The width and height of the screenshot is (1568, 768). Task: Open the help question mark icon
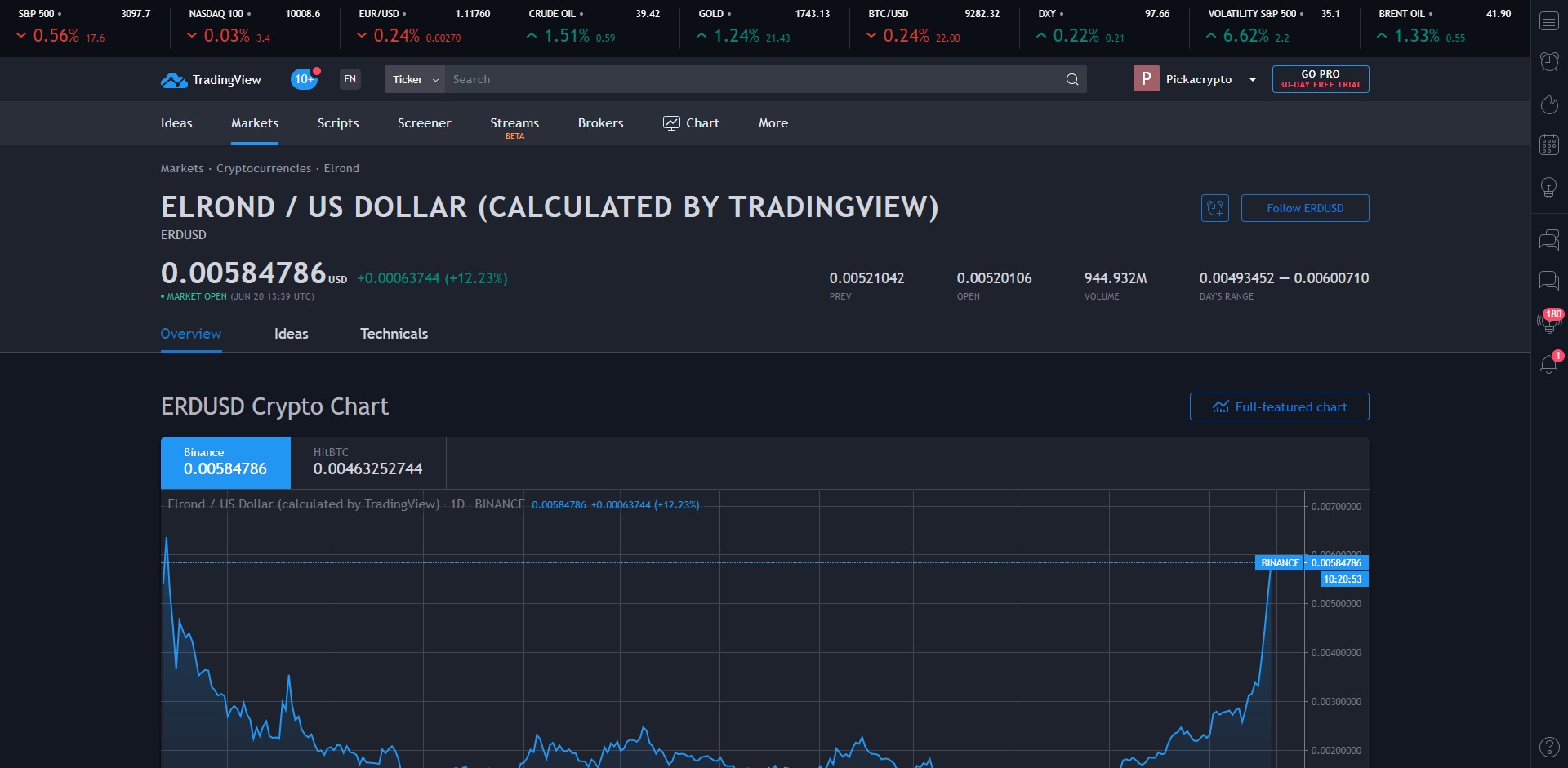pyautogui.click(x=1549, y=747)
